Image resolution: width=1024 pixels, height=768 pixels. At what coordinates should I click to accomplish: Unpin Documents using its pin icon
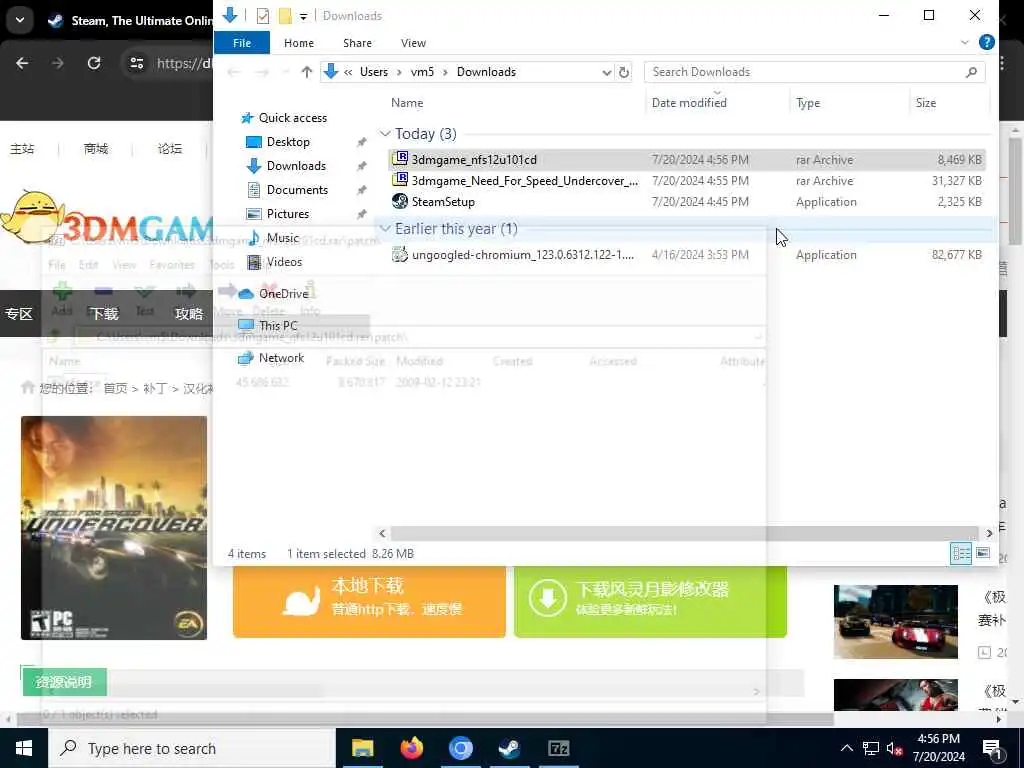(x=361, y=190)
